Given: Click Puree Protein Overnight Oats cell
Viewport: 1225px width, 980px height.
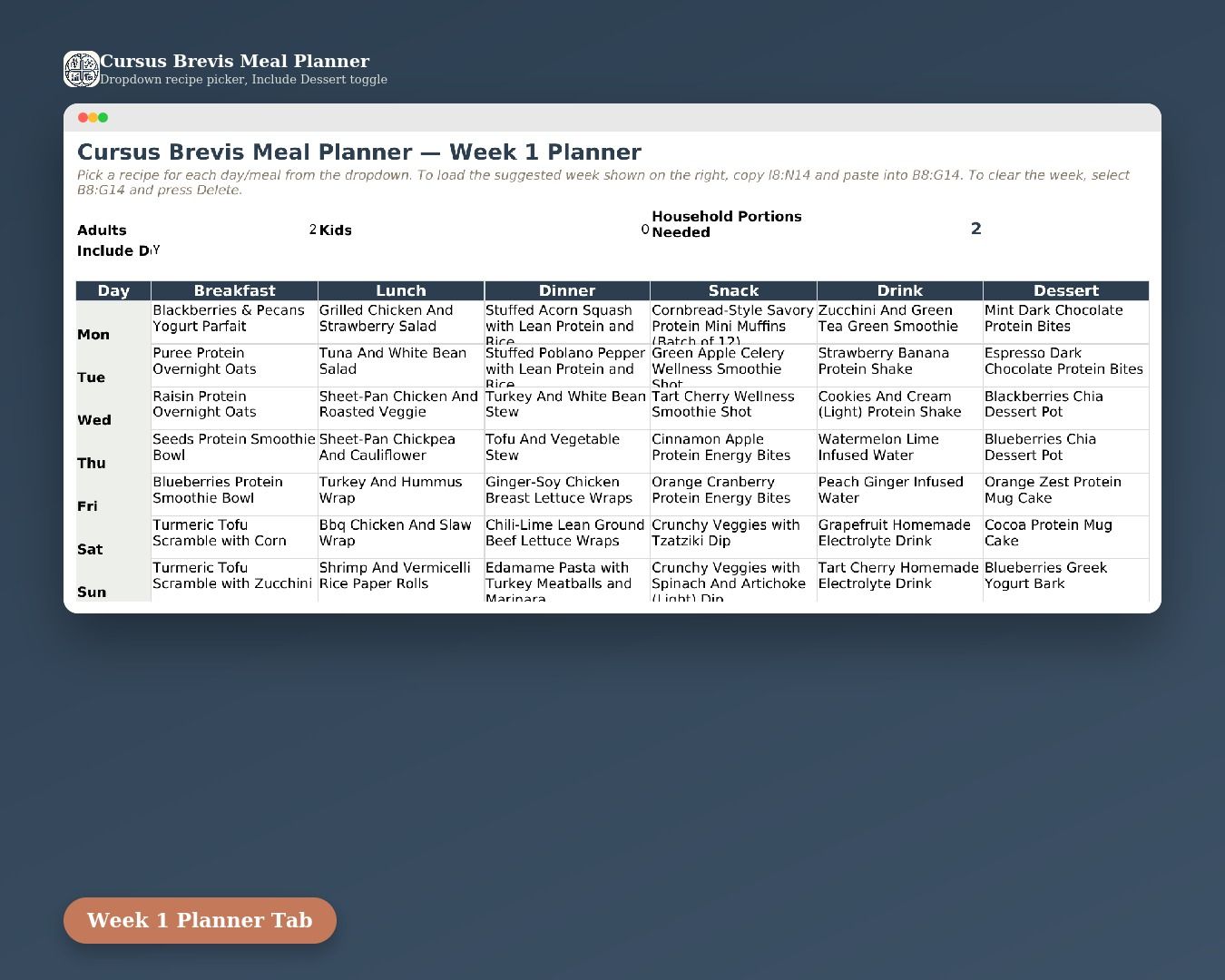Looking at the screenshot, I should pos(234,366).
